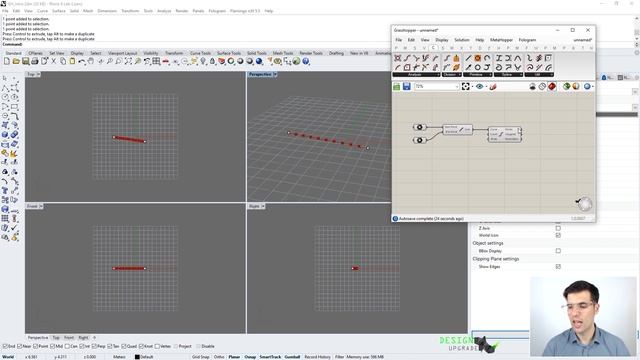Open the Grasshopper Display menu
Viewport: 640px width, 360px height.
[442, 40]
